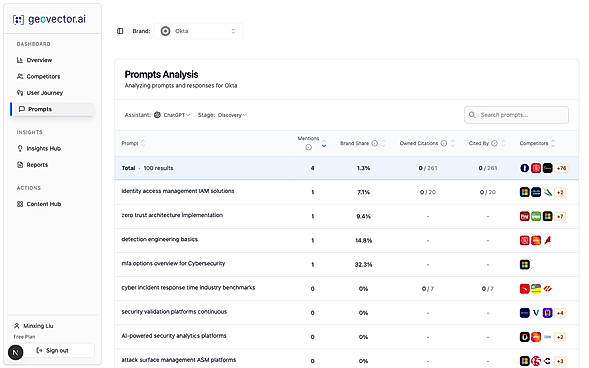Click the Sign out button
Screen dimensions: 589x368
53,350
